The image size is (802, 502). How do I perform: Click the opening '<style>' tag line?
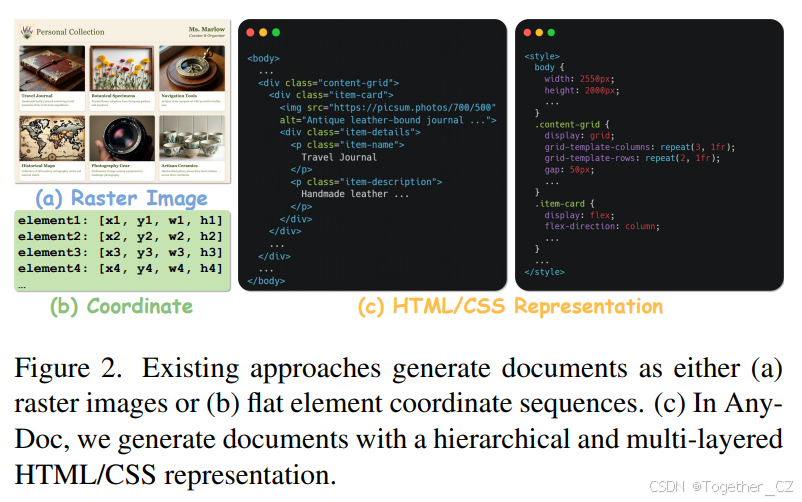pos(542,56)
